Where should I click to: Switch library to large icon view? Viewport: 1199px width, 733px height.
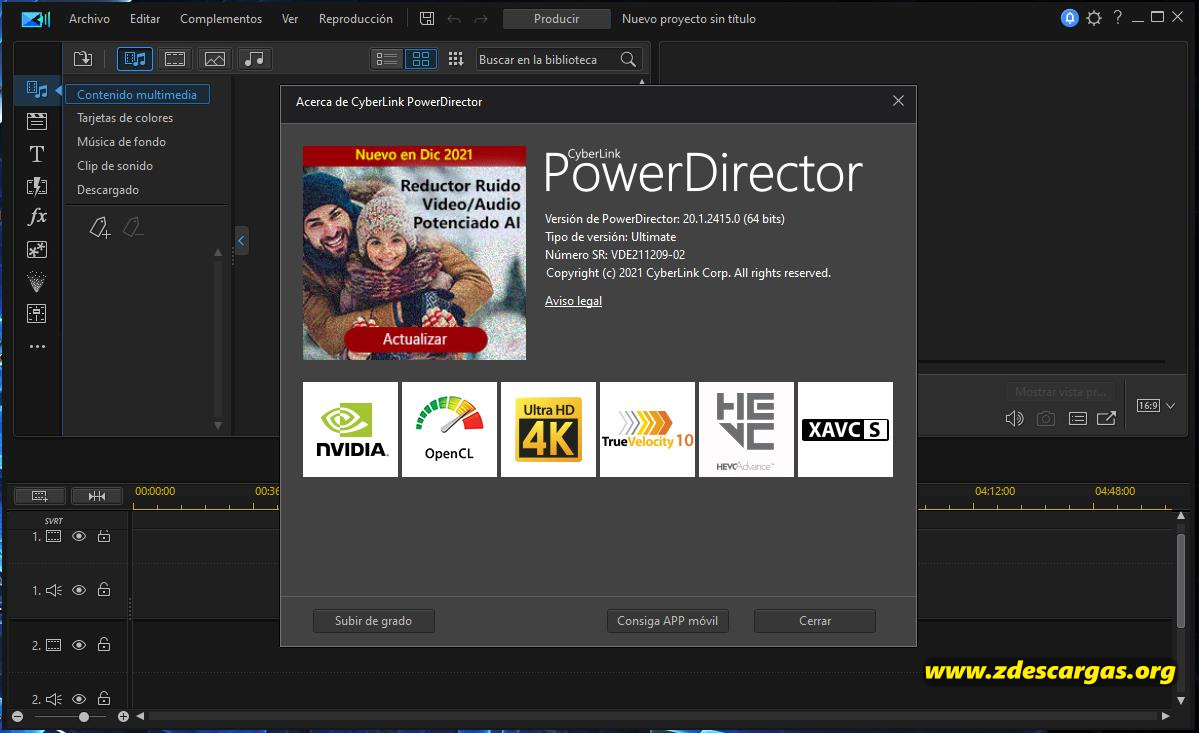pos(421,59)
